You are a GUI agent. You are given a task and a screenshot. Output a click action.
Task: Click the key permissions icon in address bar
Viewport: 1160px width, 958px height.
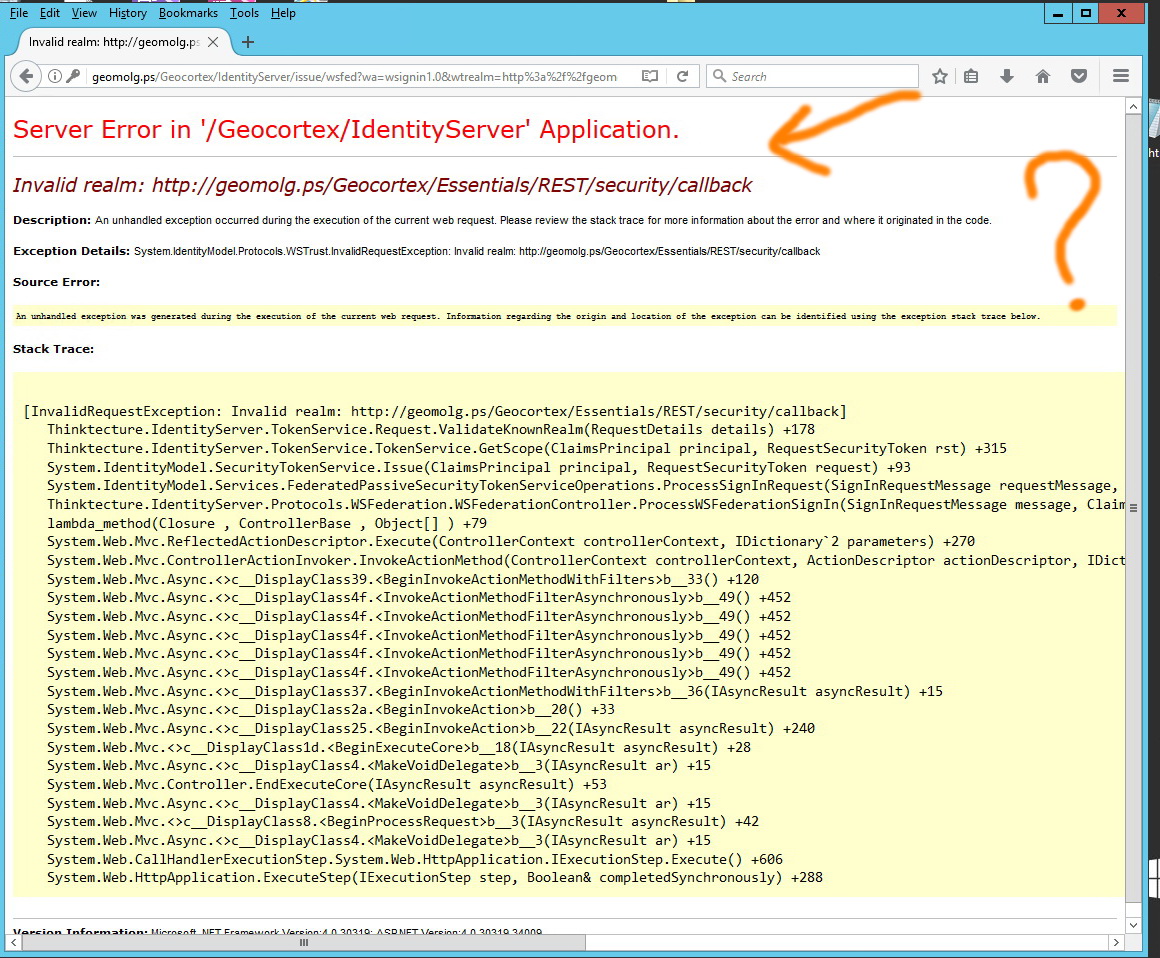[x=73, y=76]
